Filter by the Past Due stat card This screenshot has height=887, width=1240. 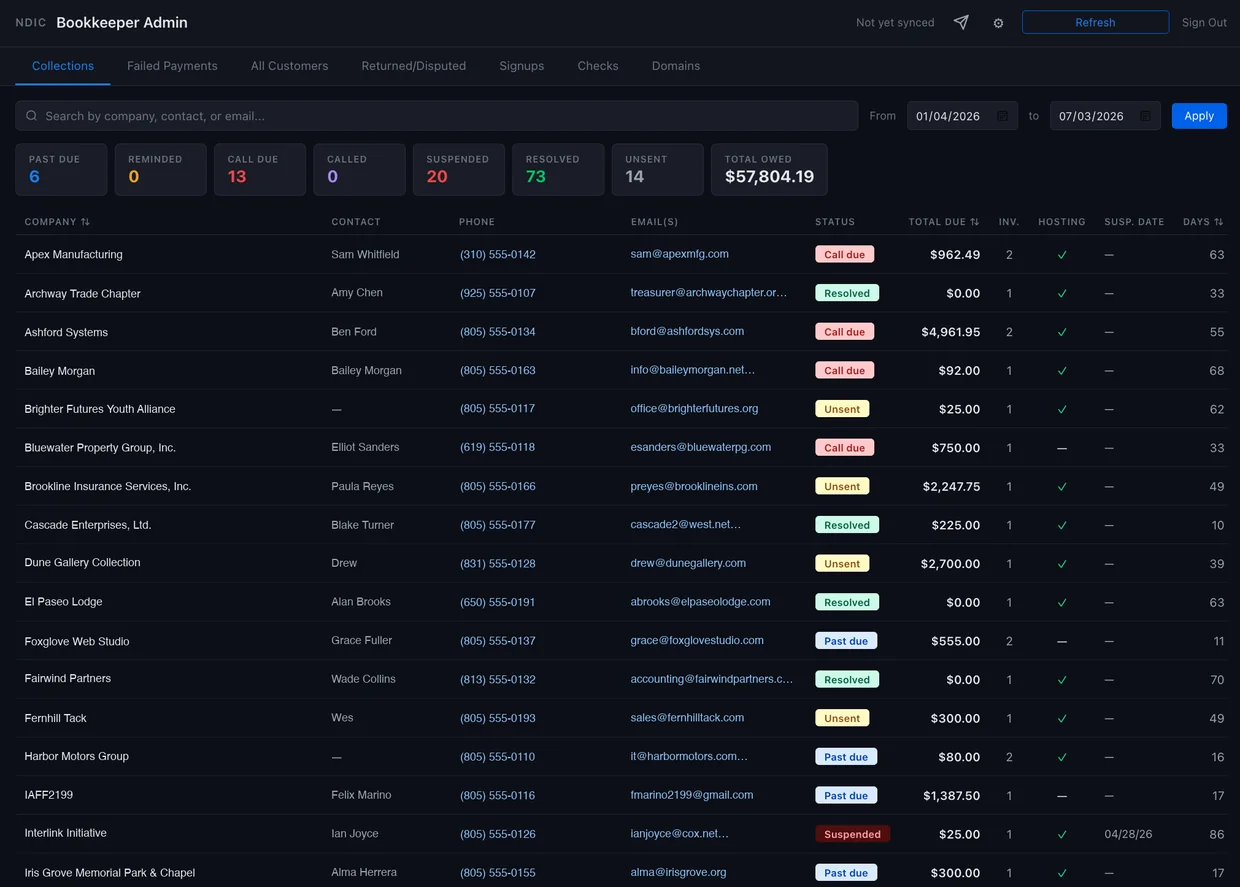(61, 170)
